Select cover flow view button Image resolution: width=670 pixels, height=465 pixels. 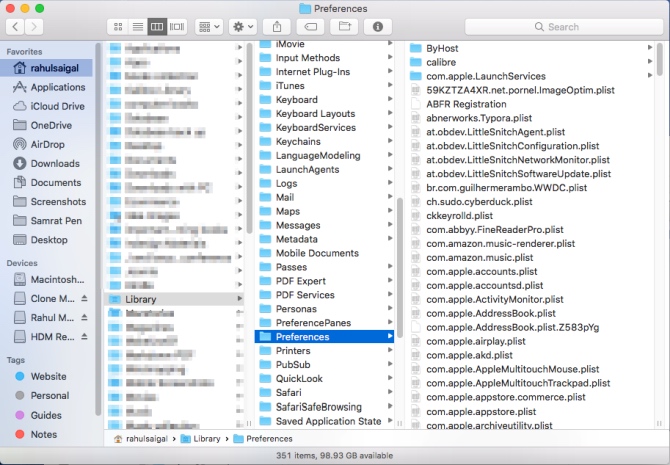click(x=177, y=26)
